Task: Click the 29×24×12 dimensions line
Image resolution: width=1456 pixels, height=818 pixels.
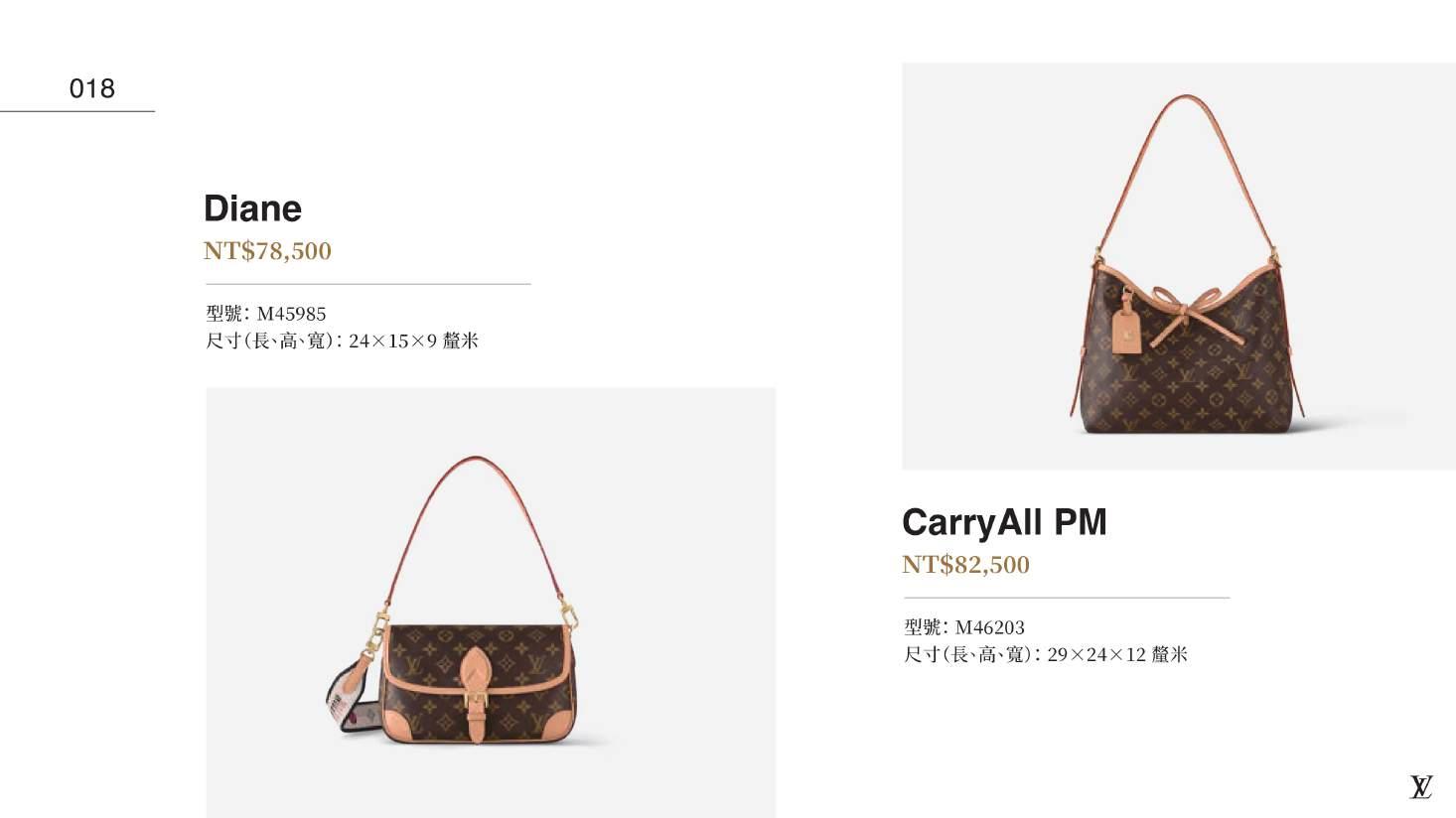Action: [1045, 655]
